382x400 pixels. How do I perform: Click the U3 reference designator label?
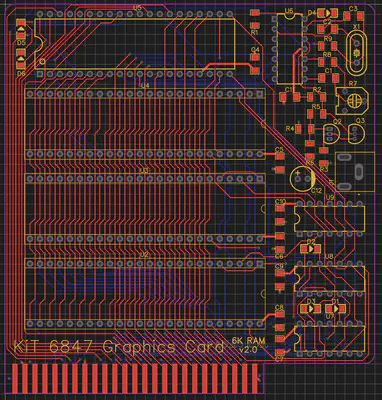tap(144, 171)
